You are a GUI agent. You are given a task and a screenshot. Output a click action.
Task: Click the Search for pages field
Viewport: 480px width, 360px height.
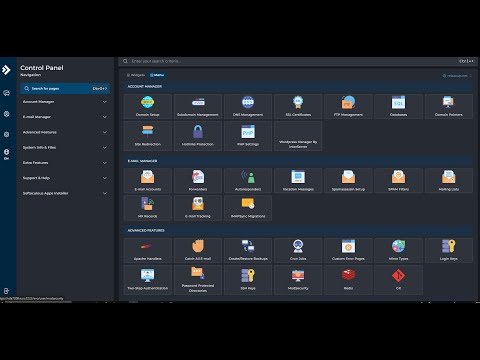click(x=65, y=89)
